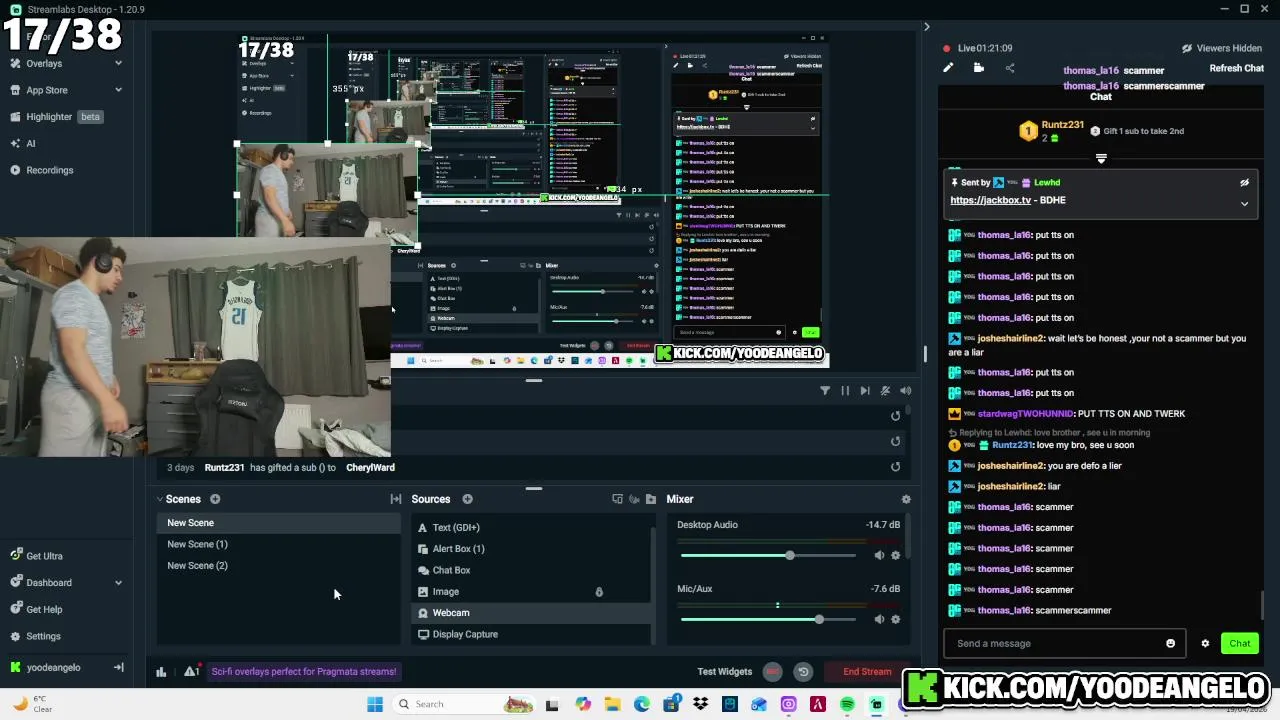Mute recent event alert sounds
The height and width of the screenshot is (720, 1280).
click(x=905, y=391)
